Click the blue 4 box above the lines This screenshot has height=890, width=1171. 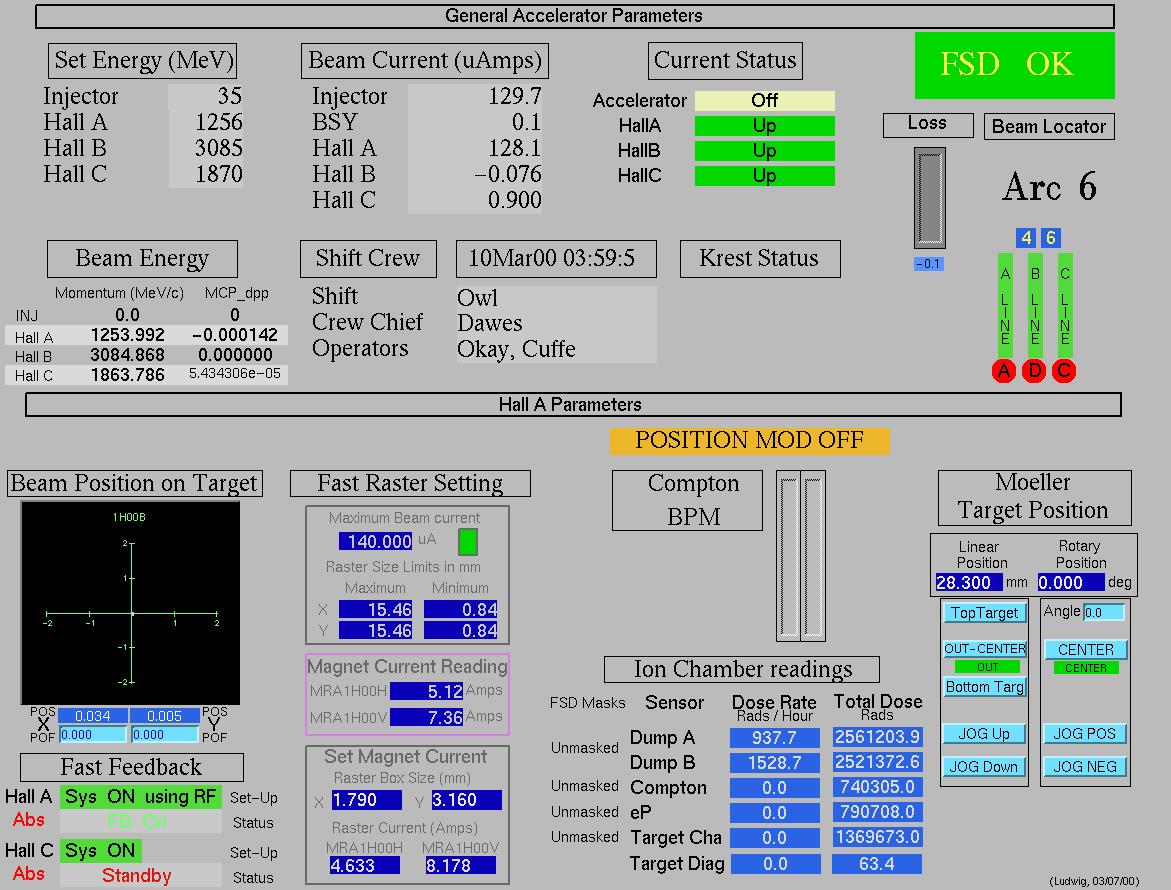(1026, 238)
